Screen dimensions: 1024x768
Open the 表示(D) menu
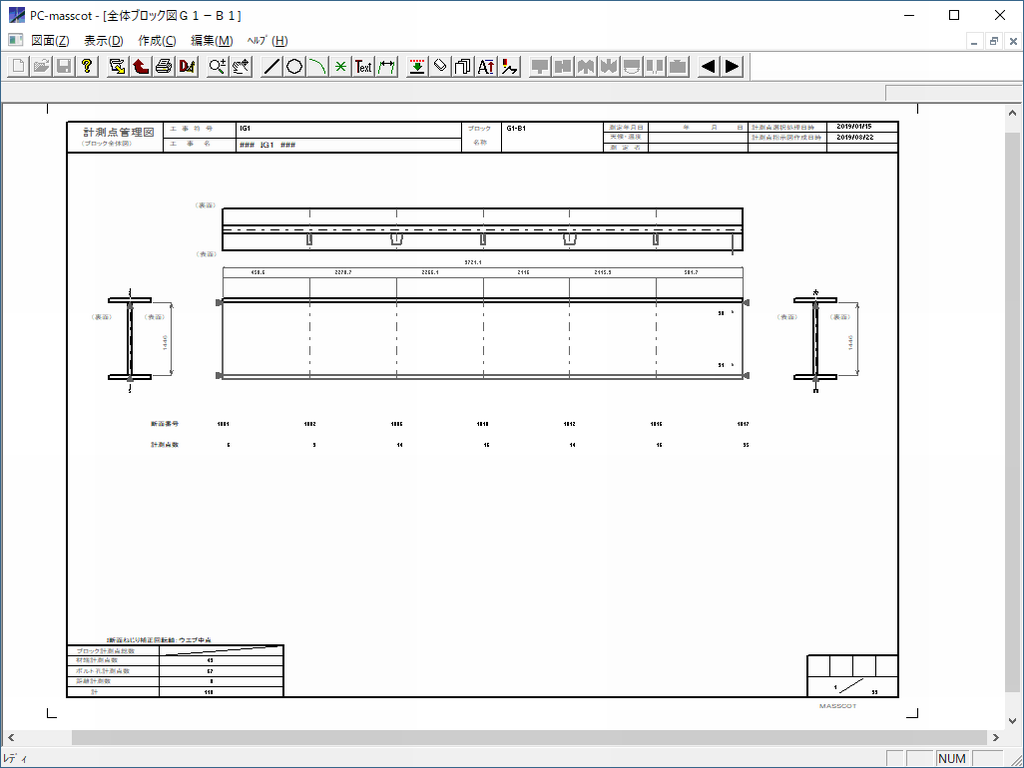point(103,41)
